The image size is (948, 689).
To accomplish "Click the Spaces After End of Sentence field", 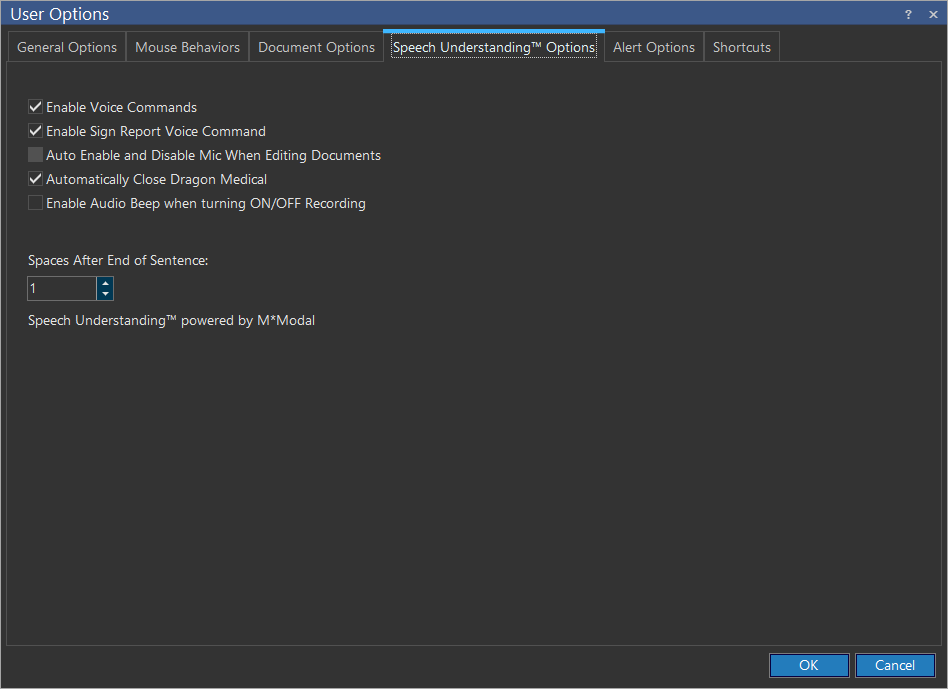I will coord(61,289).
